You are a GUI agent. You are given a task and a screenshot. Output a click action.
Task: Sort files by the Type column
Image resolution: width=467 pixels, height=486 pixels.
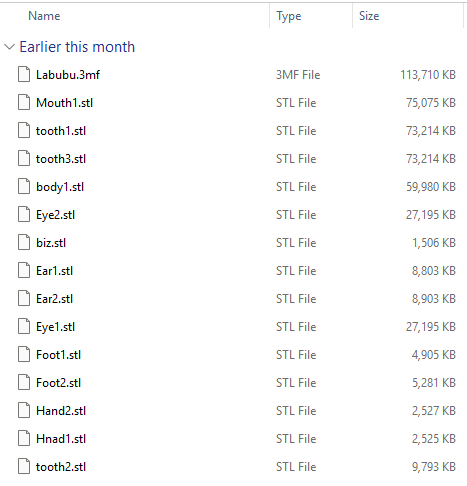point(289,16)
